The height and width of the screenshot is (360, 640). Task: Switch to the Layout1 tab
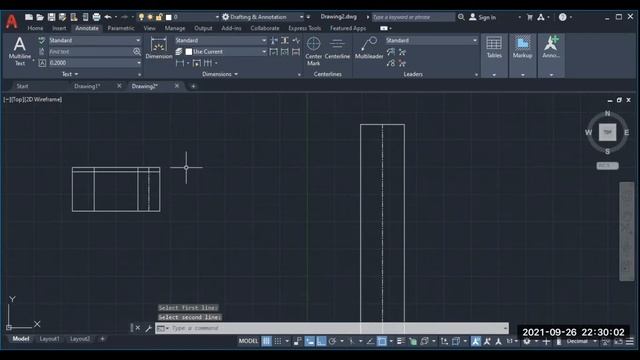(49, 339)
